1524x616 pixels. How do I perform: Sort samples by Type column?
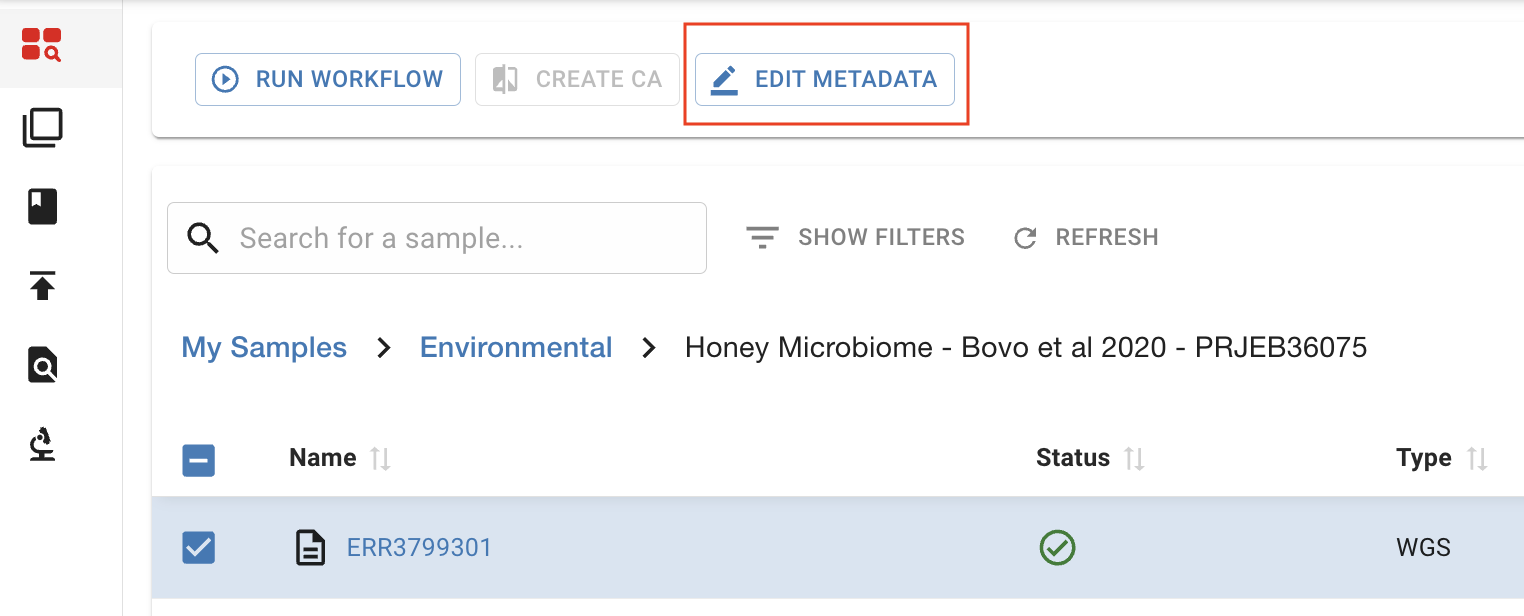(1477, 459)
